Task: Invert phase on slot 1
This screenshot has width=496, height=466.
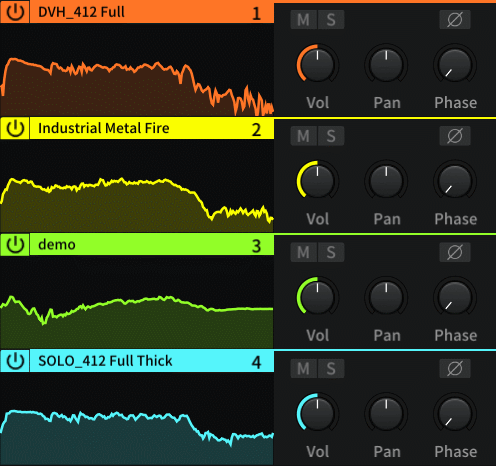Action: (x=455, y=19)
